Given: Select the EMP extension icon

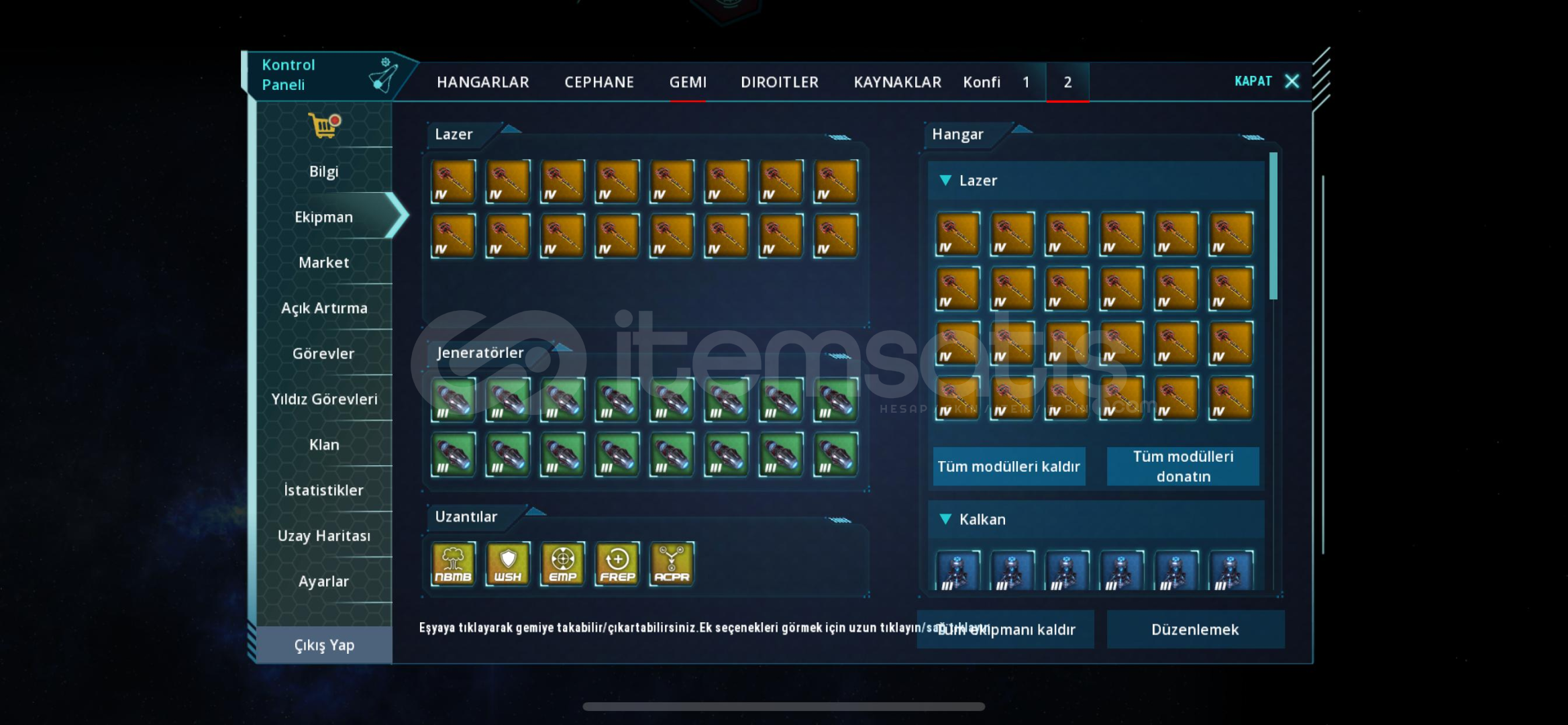Looking at the screenshot, I should click(562, 564).
